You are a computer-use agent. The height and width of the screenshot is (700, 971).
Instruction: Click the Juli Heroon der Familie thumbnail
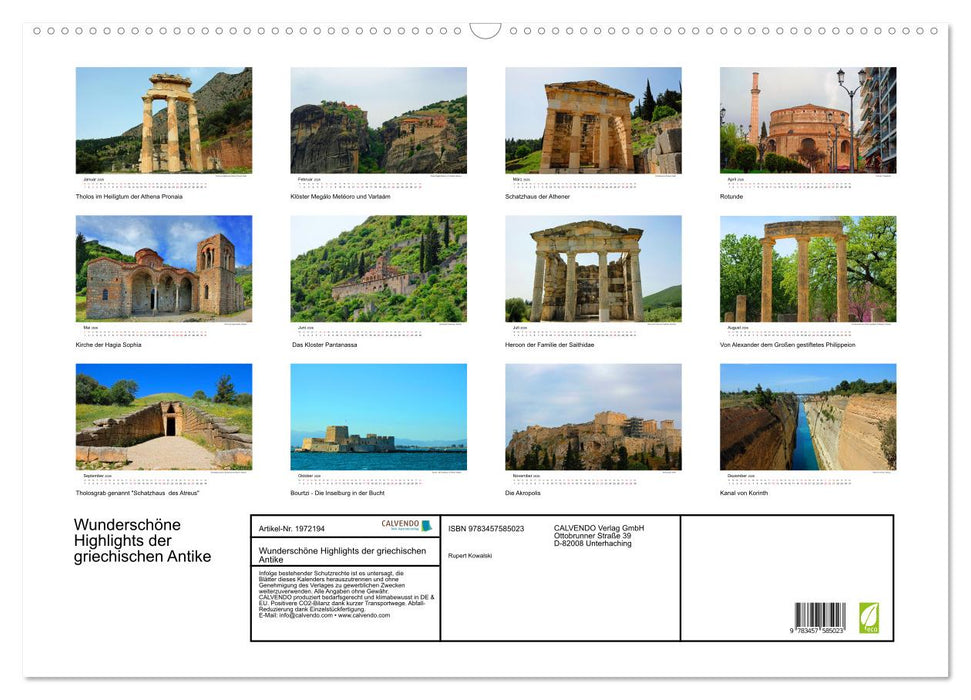click(593, 268)
